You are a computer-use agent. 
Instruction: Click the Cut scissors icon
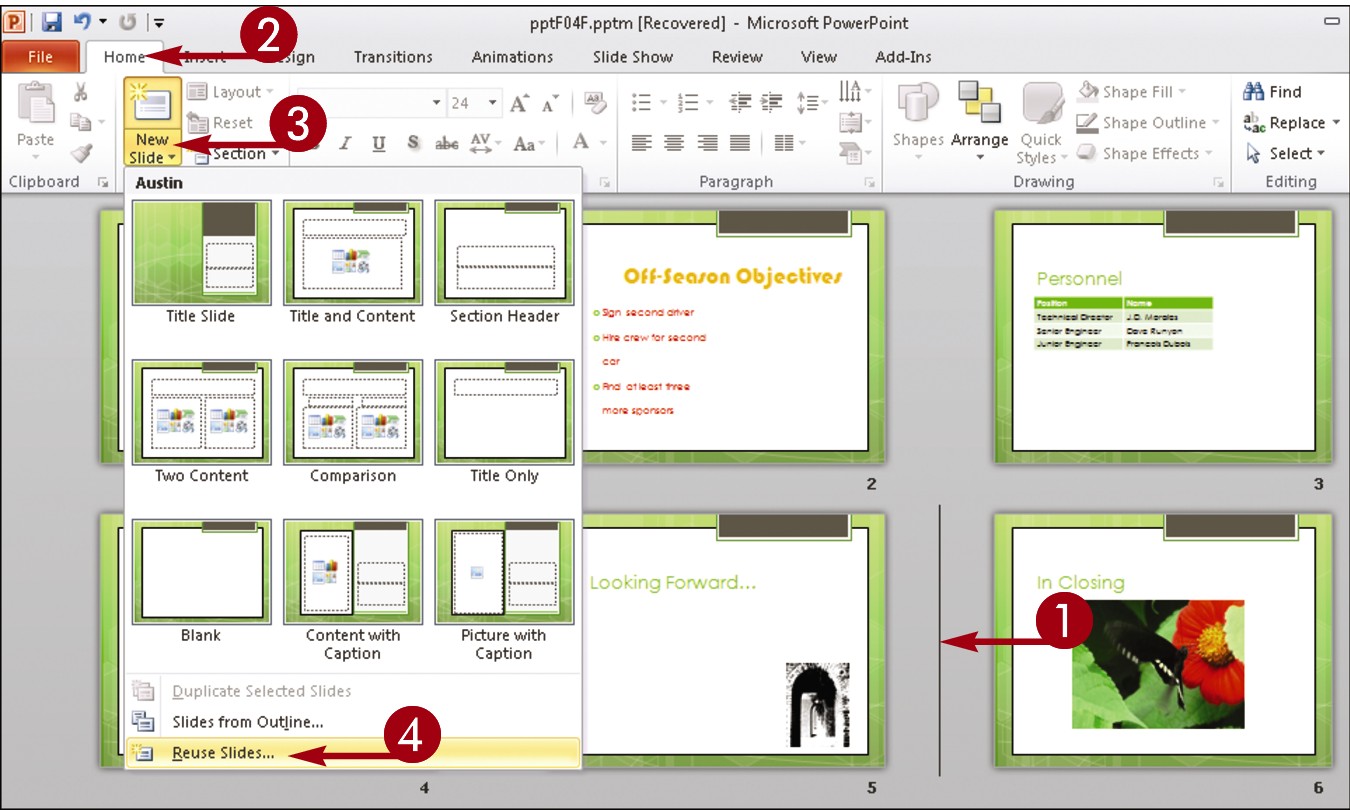point(81,91)
